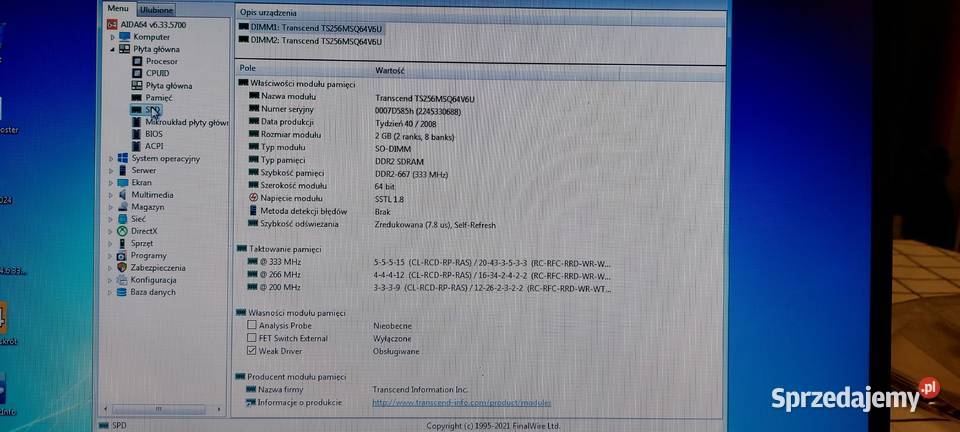Image resolution: width=960 pixels, height=432 pixels.
Task: Click the Serwer icon in tree
Action: tap(122, 171)
